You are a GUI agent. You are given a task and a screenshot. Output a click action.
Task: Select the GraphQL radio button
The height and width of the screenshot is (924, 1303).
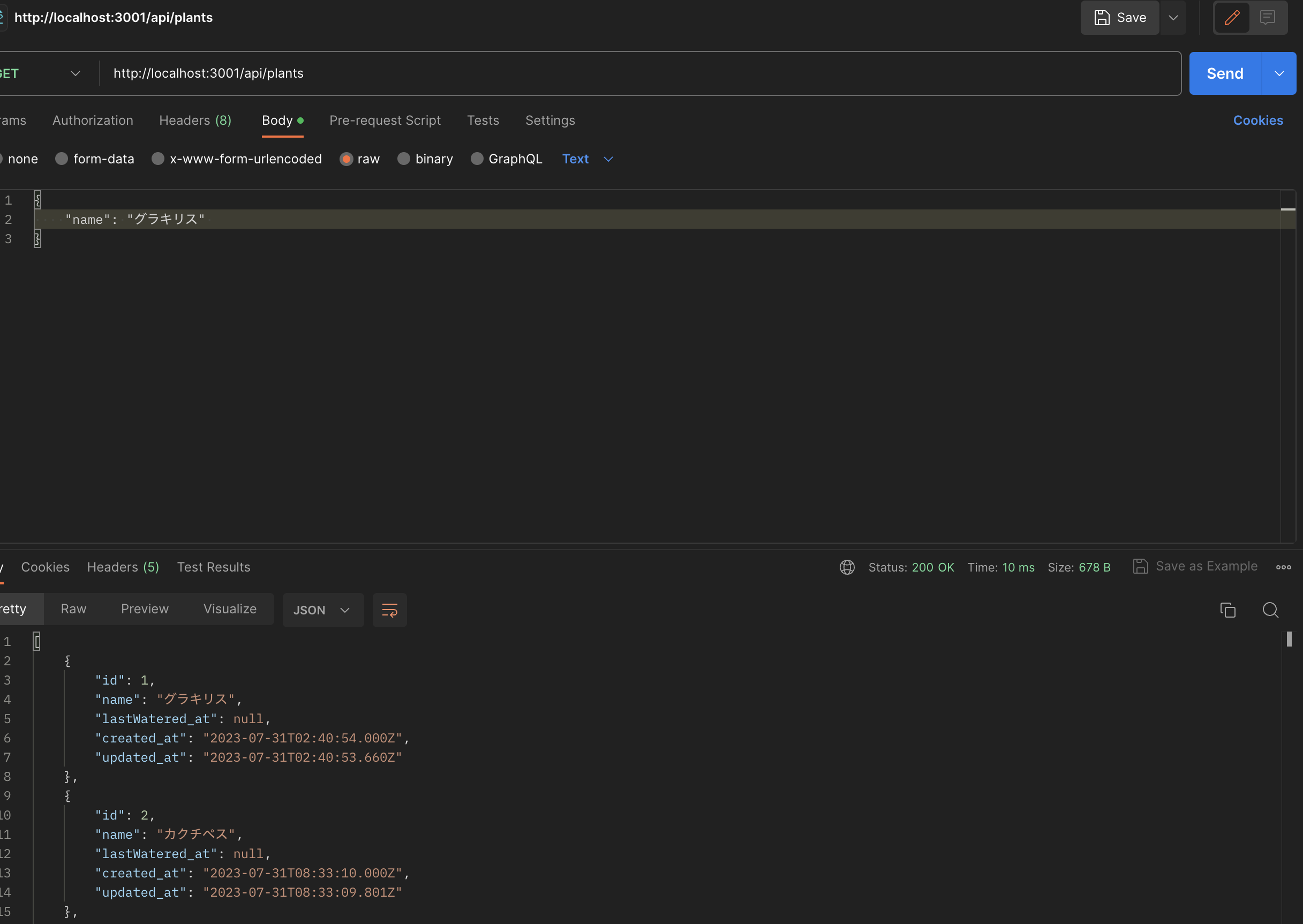tap(477, 159)
